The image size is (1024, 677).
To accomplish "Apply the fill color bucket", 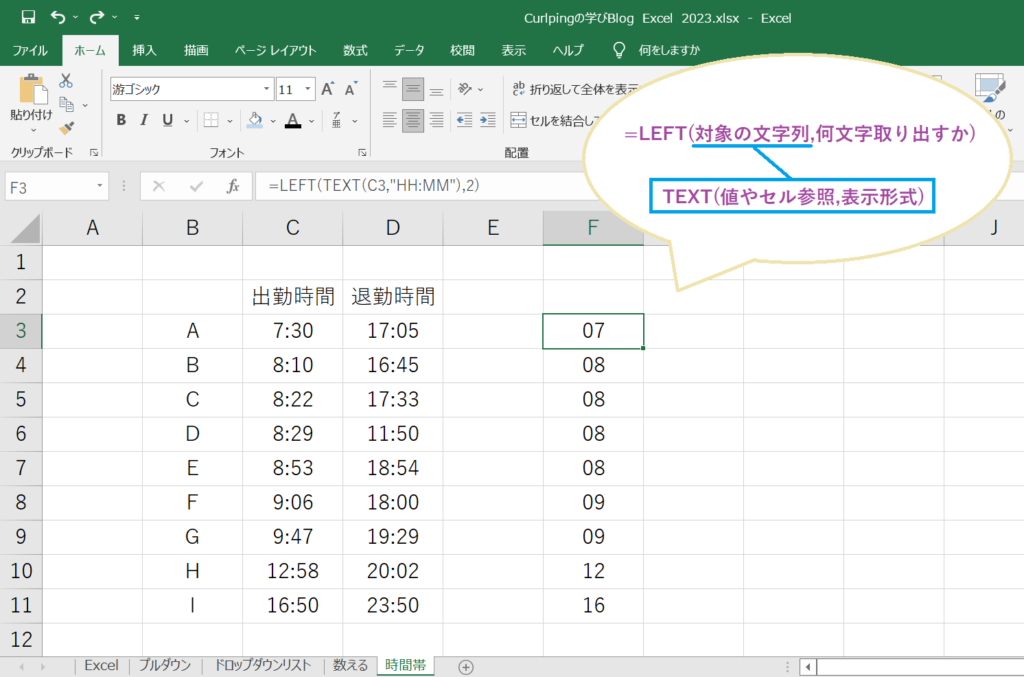I will pos(255,120).
